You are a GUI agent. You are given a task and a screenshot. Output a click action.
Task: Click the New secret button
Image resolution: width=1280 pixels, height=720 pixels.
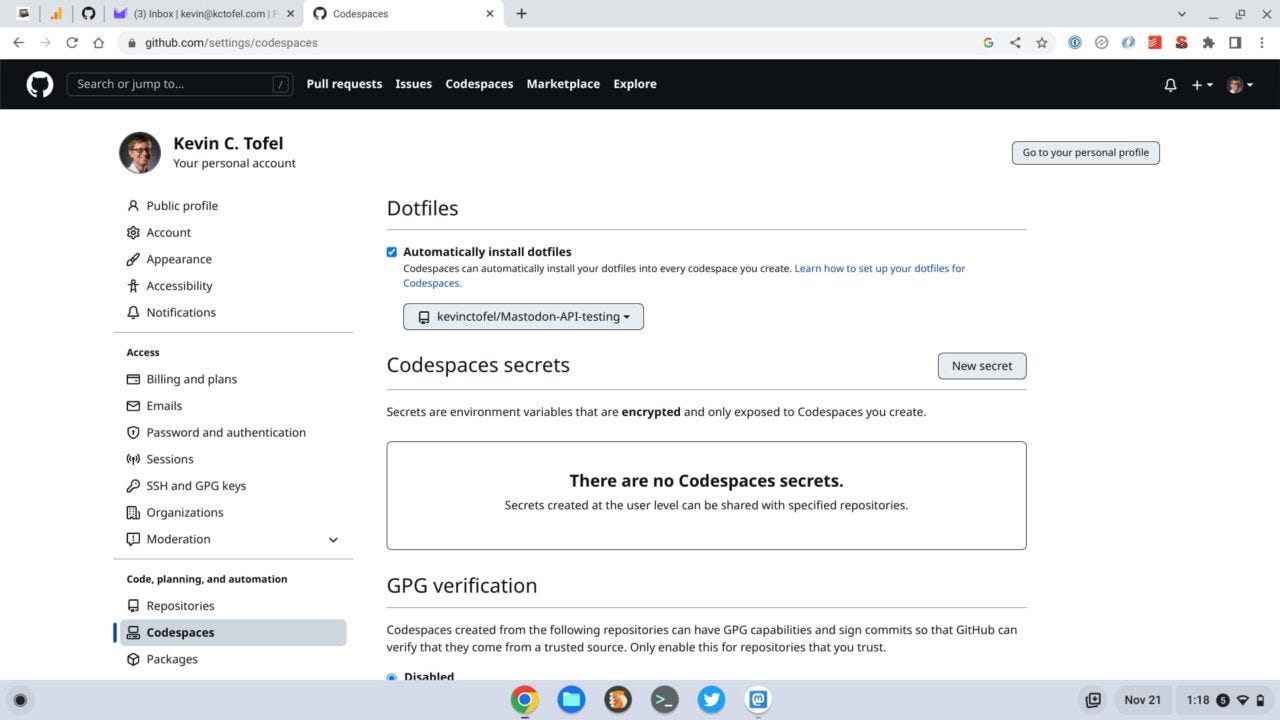[982, 366]
